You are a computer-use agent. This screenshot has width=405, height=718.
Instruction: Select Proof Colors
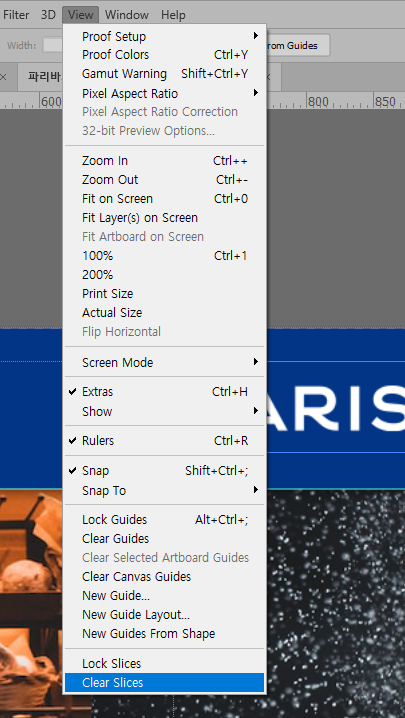[164, 55]
